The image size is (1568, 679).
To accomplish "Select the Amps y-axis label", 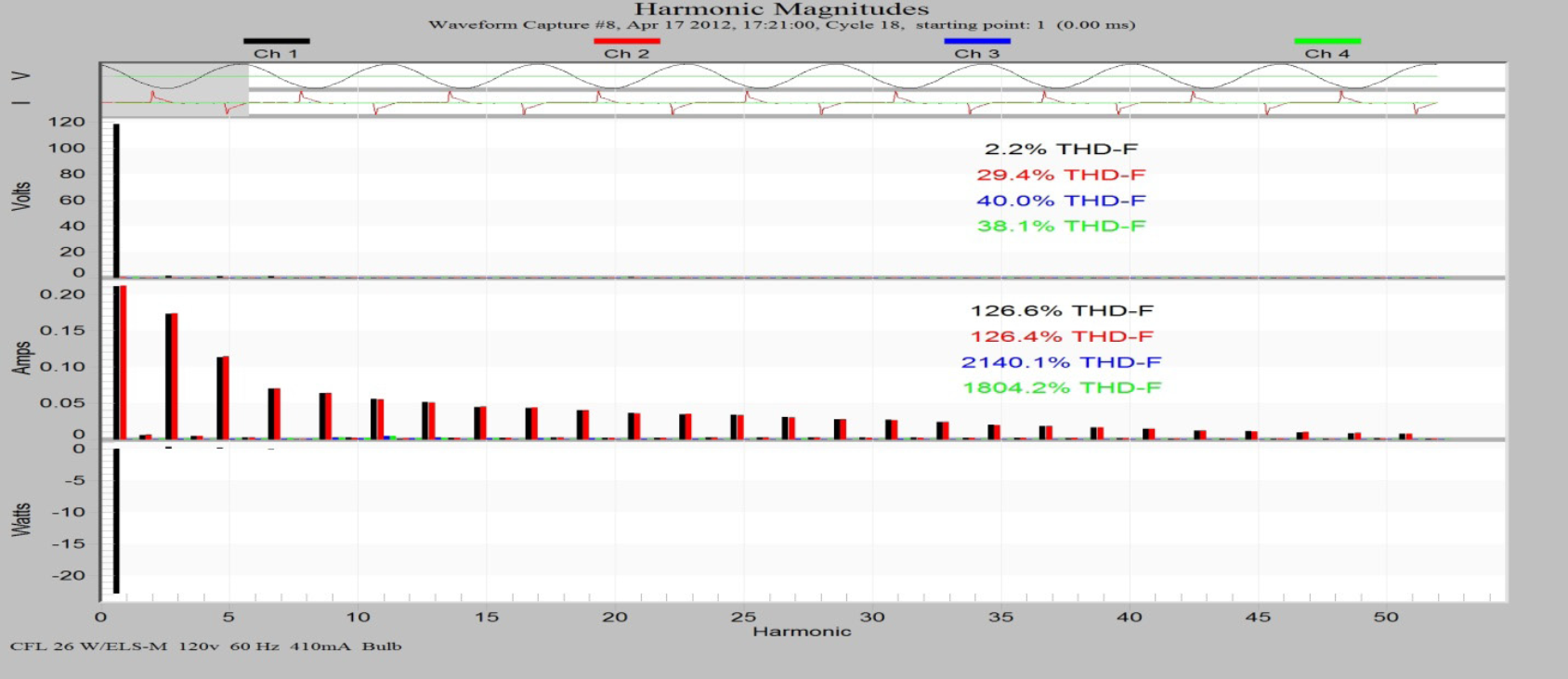I will coord(21,358).
